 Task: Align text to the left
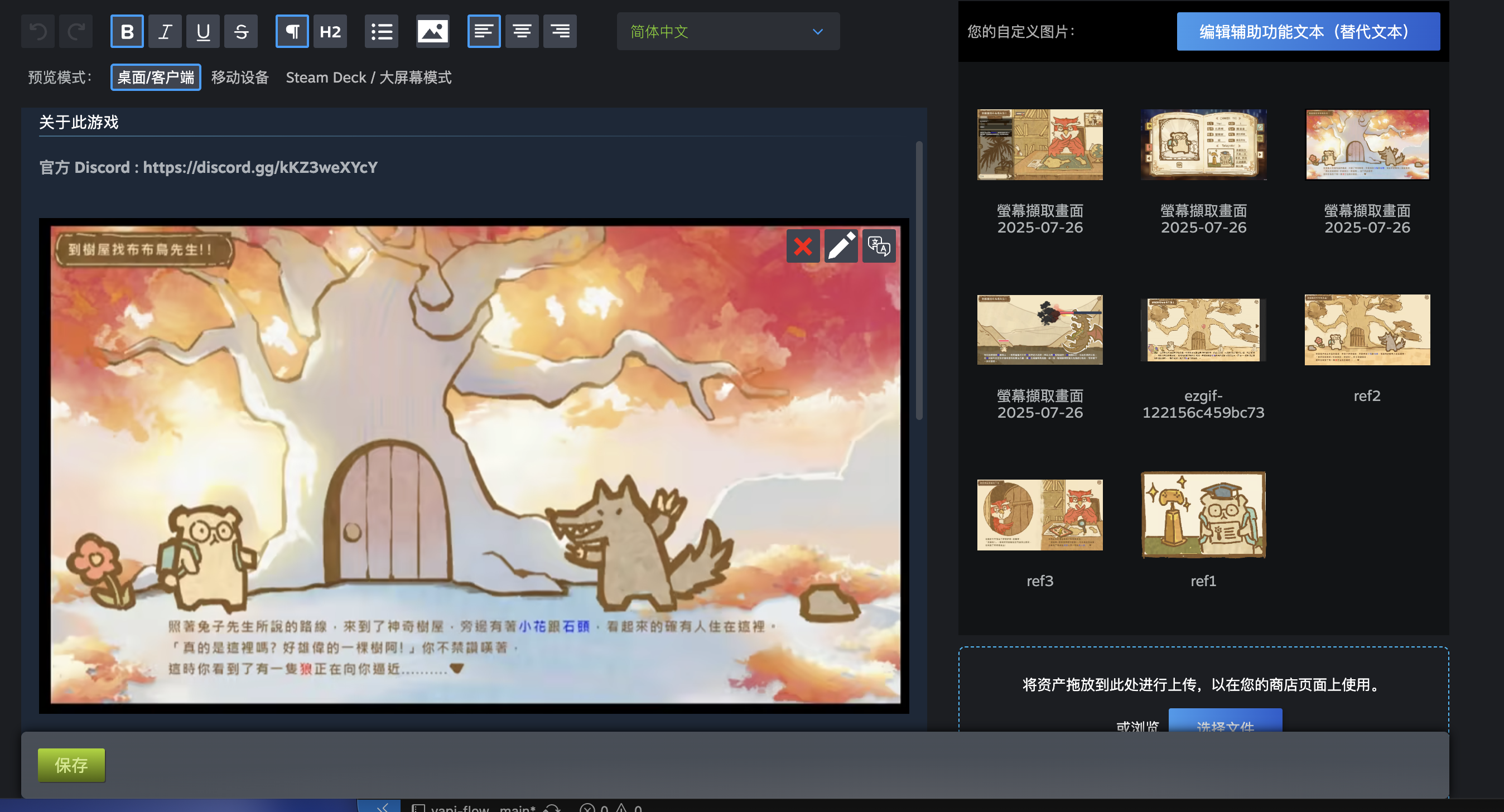click(x=484, y=32)
